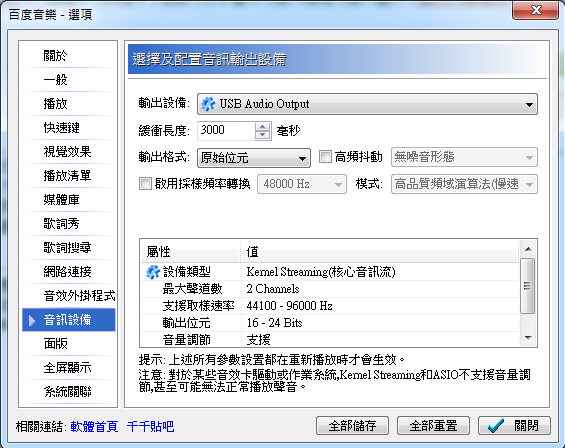The height and width of the screenshot is (448, 565).
Task: Click the gear icon in output device box
Action: pyautogui.click(x=208, y=104)
